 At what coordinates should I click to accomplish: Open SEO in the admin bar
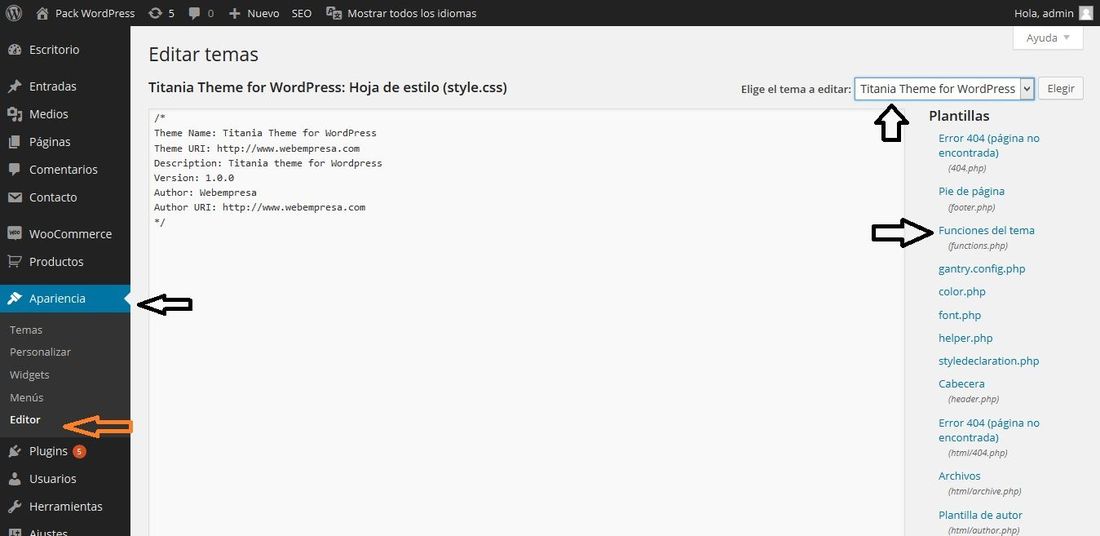pyautogui.click(x=302, y=13)
